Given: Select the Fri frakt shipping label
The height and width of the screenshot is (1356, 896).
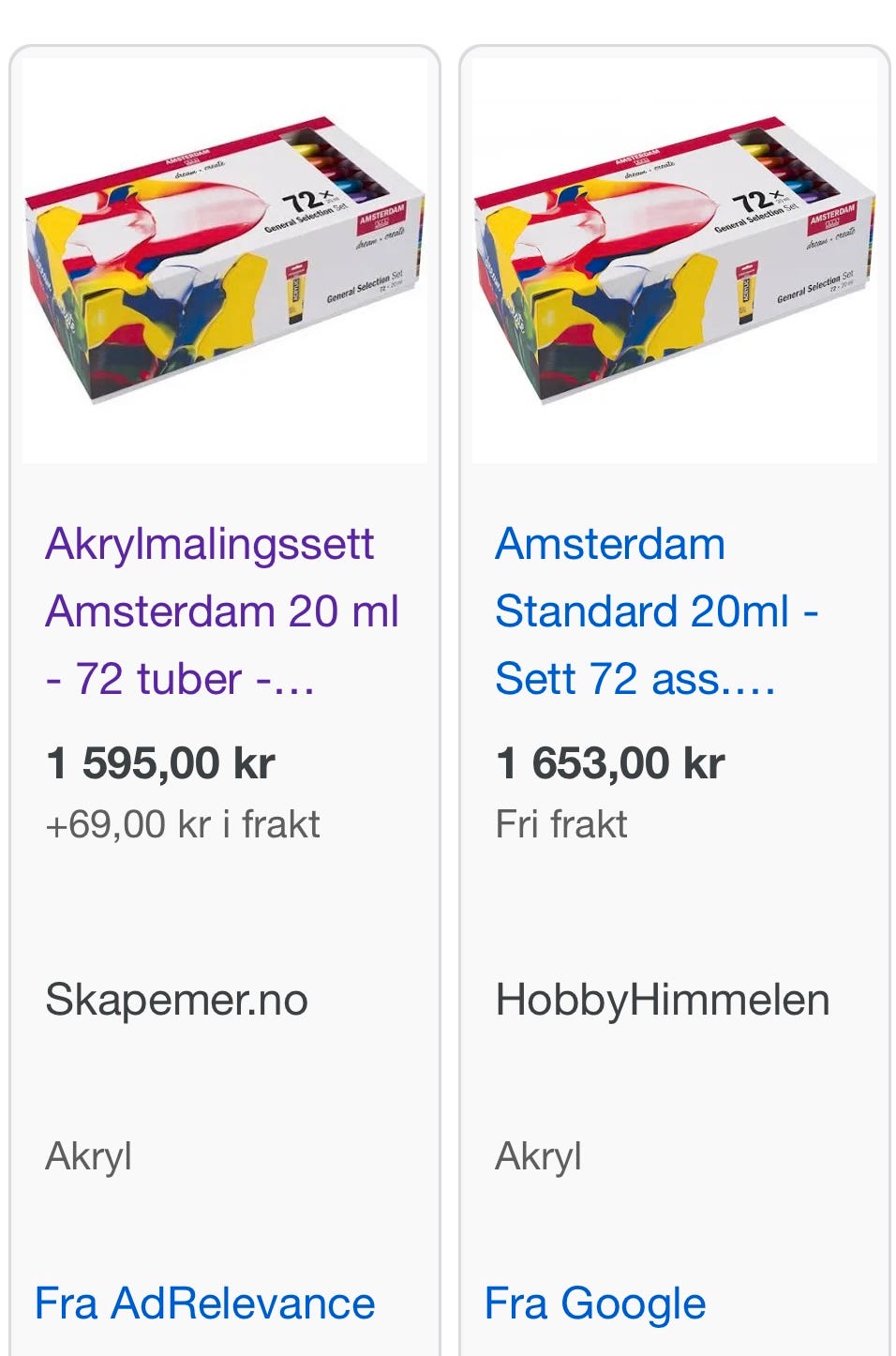Looking at the screenshot, I should pos(560,824).
